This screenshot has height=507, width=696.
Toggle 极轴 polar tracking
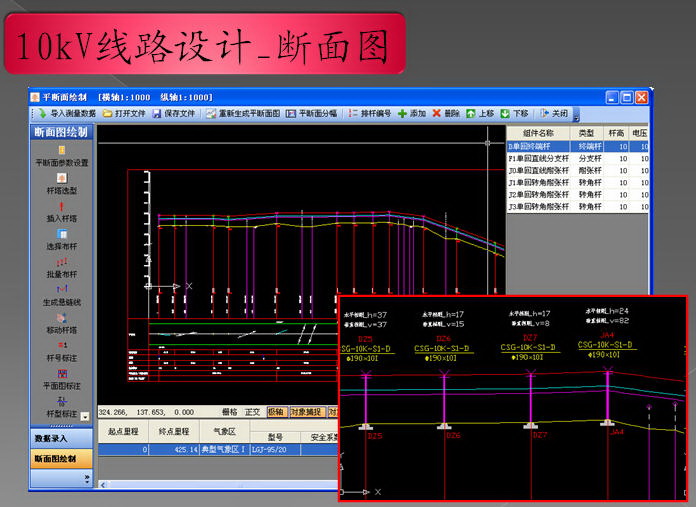(276, 412)
